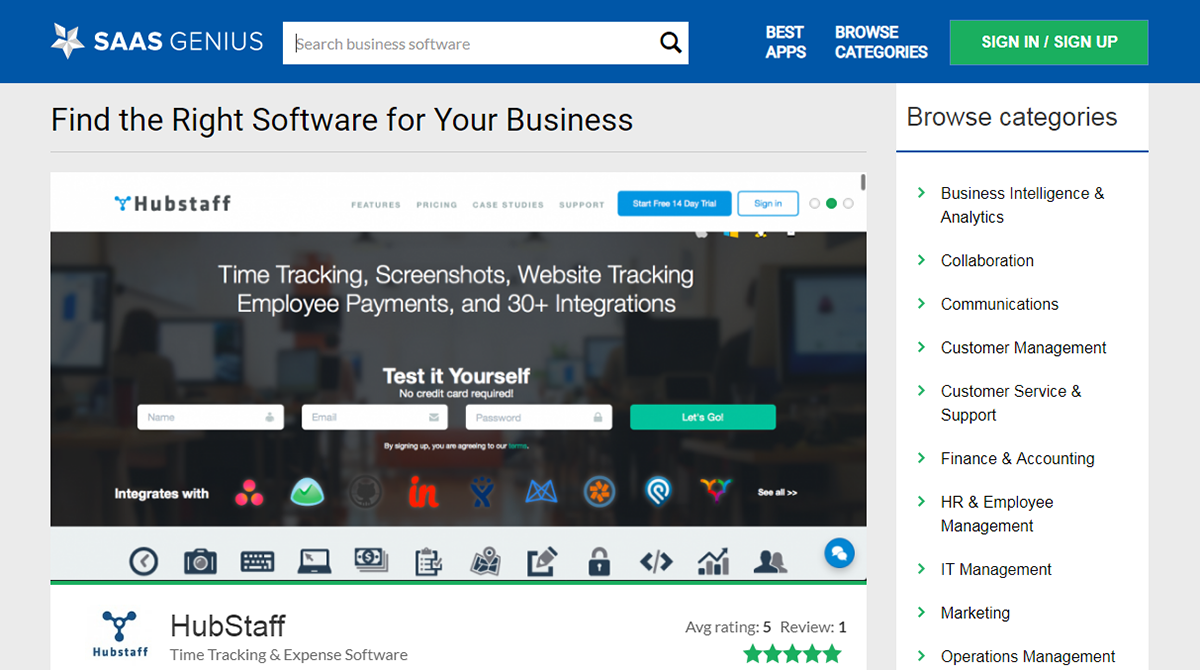The height and width of the screenshot is (670, 1200).
Task: Click the clock time tracking feature icon
Action: [x=143, y=561]
